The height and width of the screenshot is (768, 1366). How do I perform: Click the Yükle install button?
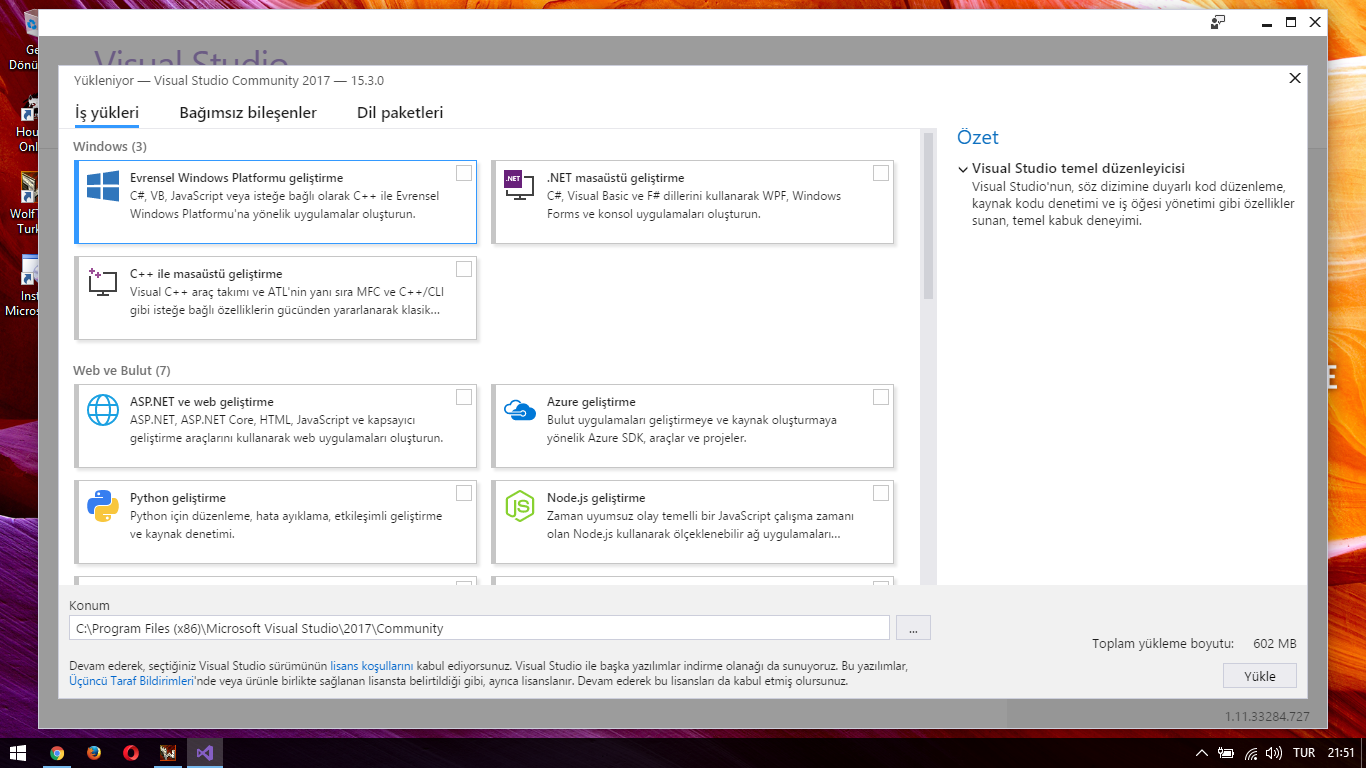(x=1260, y=676)
